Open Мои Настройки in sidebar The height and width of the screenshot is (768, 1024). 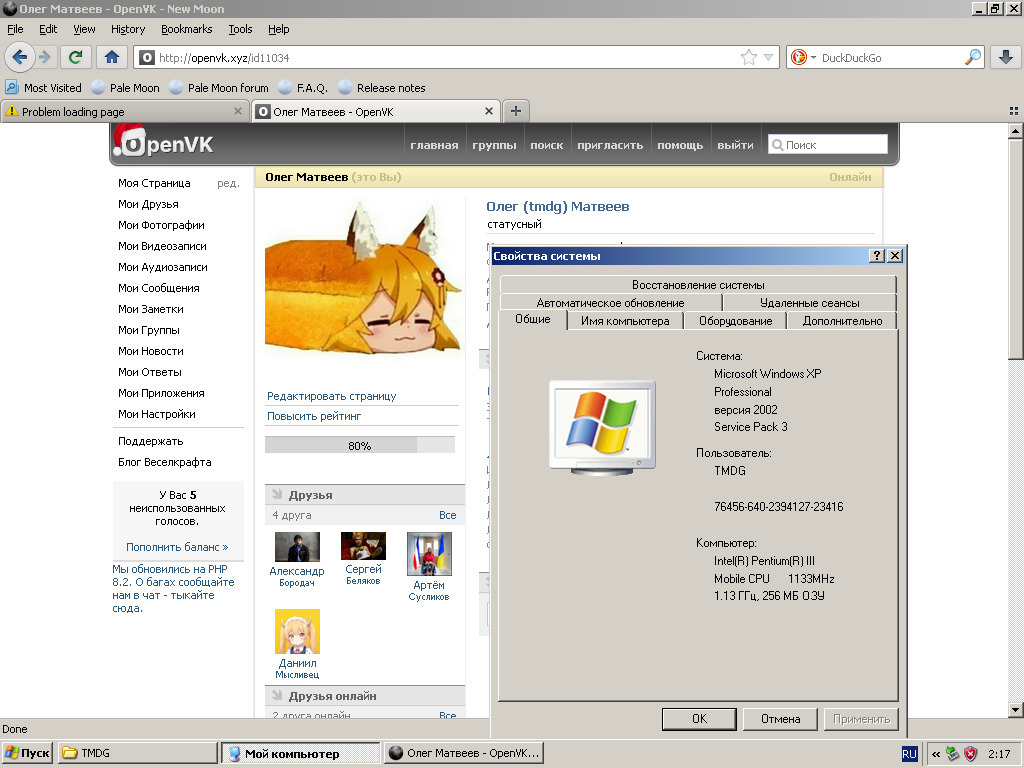pos(157,414)
